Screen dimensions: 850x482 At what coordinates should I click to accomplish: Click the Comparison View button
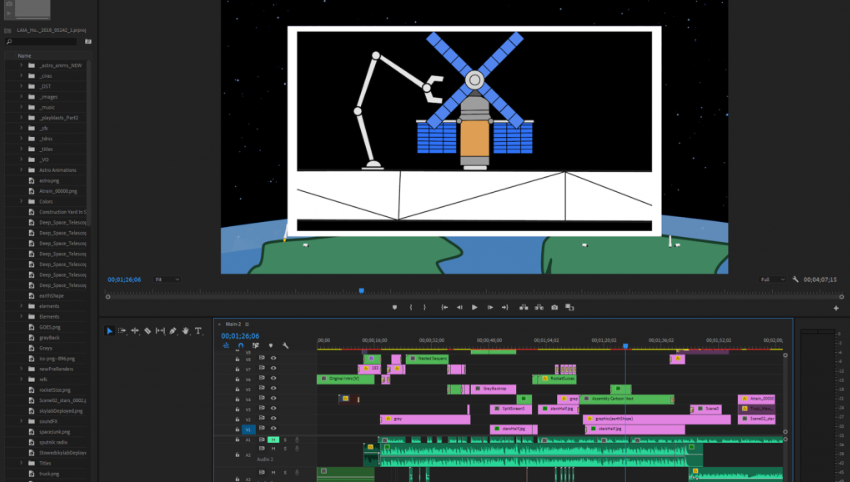(570, 307)
